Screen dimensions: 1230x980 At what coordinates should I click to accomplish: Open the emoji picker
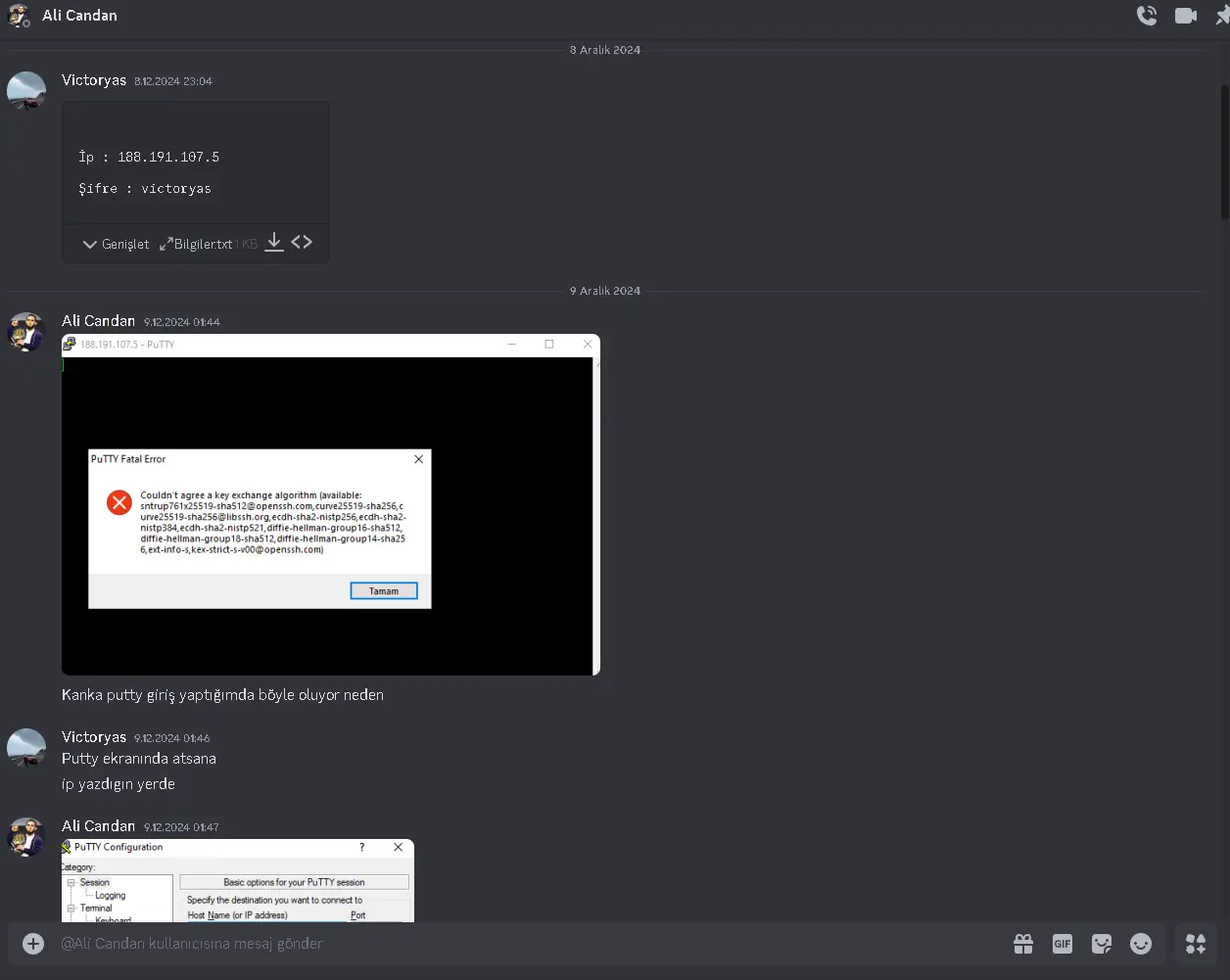pyautogui.click(x=1141, y=944)
